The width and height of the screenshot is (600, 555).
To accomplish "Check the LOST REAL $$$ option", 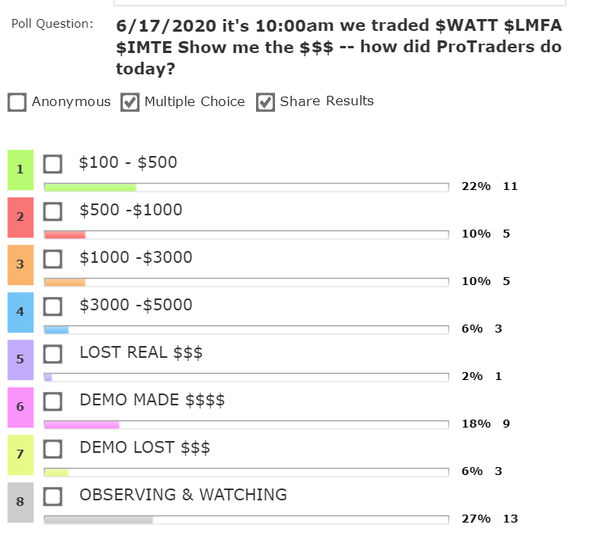I will click(x=53, y=353).
